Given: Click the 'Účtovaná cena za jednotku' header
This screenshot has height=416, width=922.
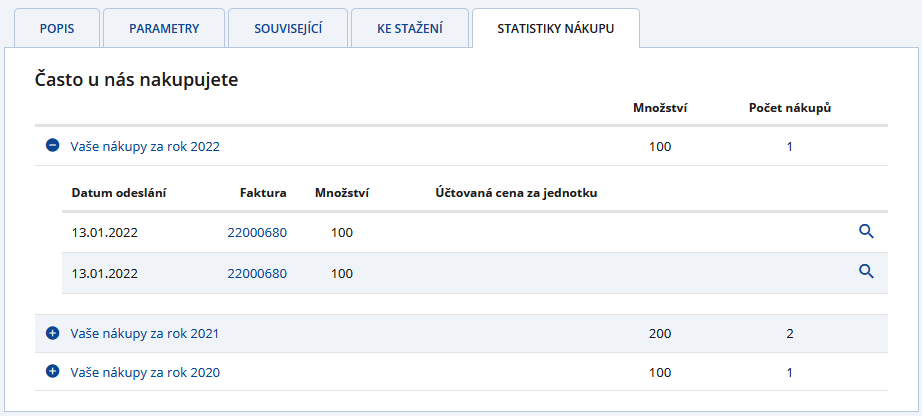Looking at the screenshot, I should (x=516, y=192).
